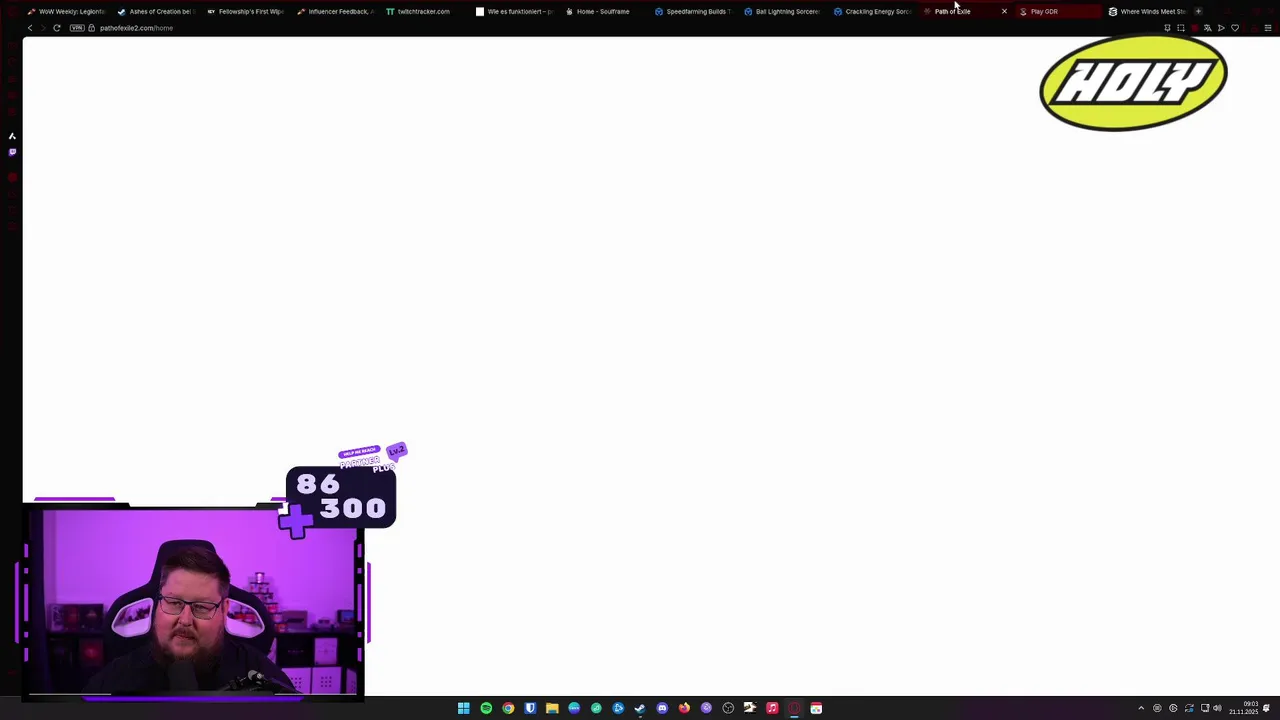Switch to the Influencer Feedback tab
The width and height of the screenshot is (1280, 720).
coord(335,11)
